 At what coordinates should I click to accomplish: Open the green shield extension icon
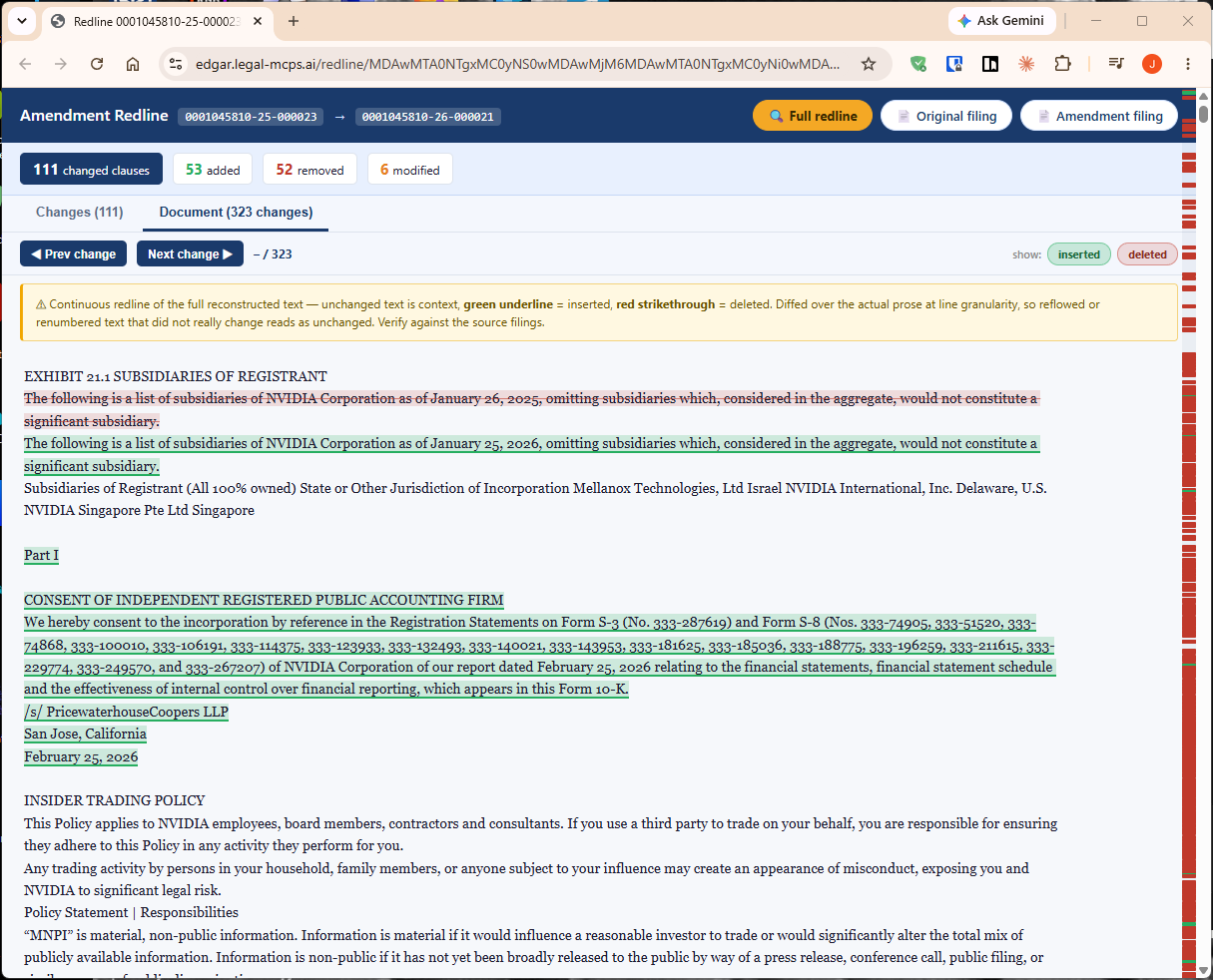point(918,64)
